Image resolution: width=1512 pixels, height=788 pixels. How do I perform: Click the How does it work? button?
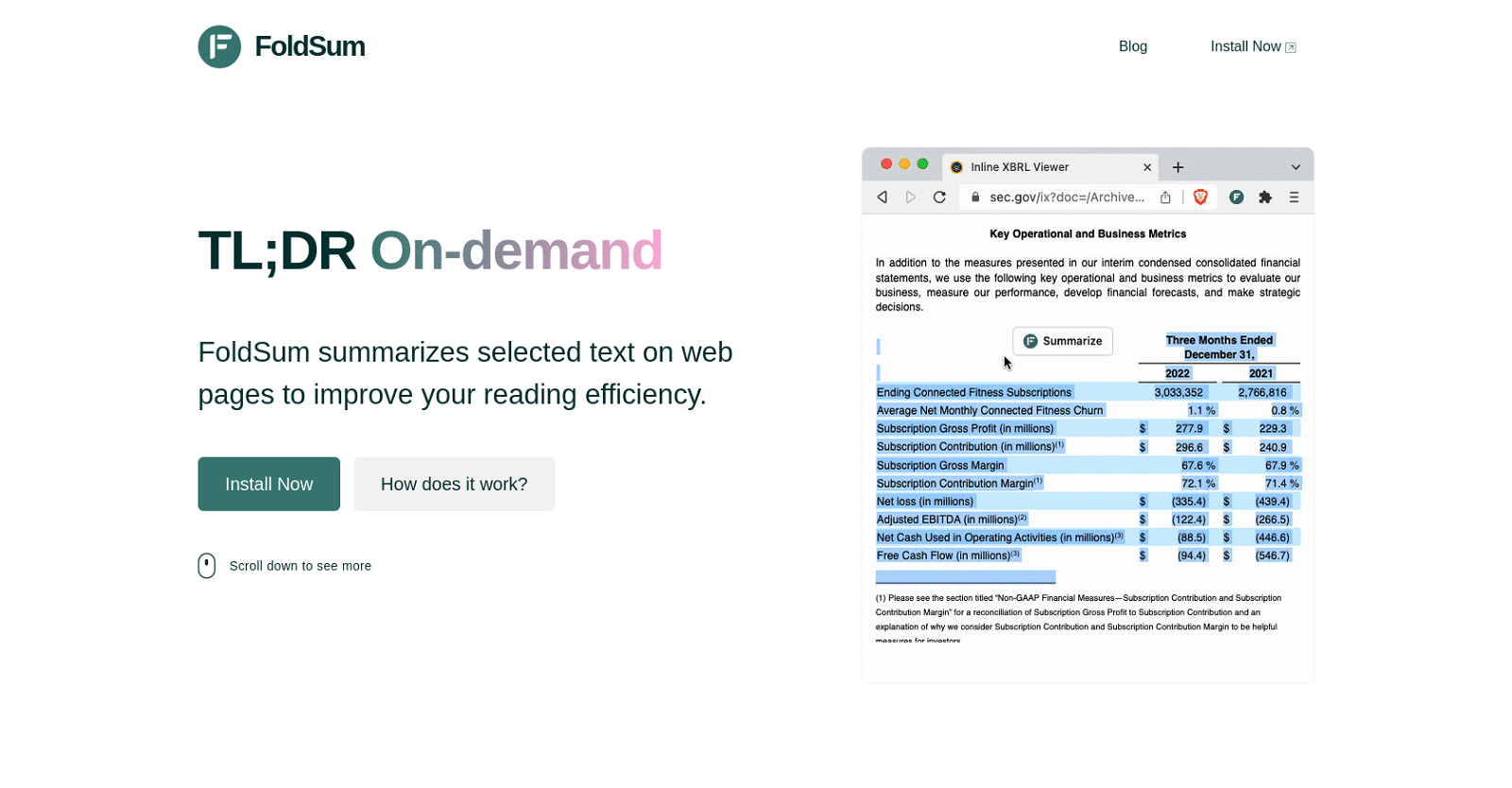click(454, 484)
